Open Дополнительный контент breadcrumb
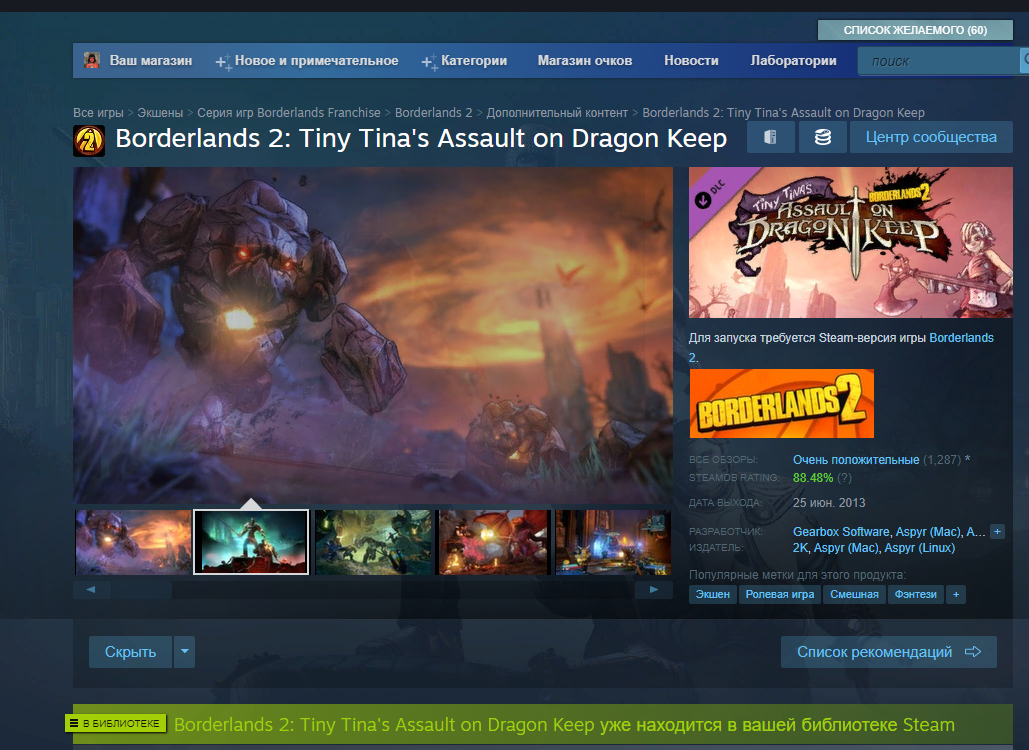 pos(557,113)
